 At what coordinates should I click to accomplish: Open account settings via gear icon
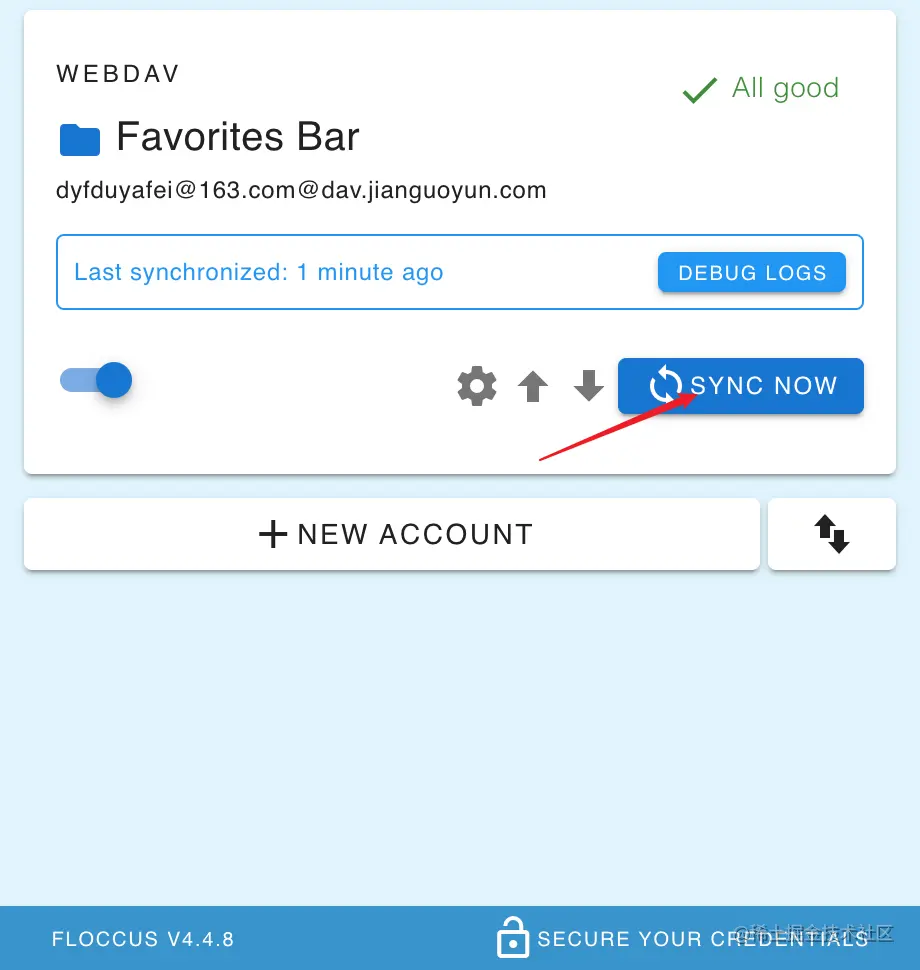[x=476, y=386]
